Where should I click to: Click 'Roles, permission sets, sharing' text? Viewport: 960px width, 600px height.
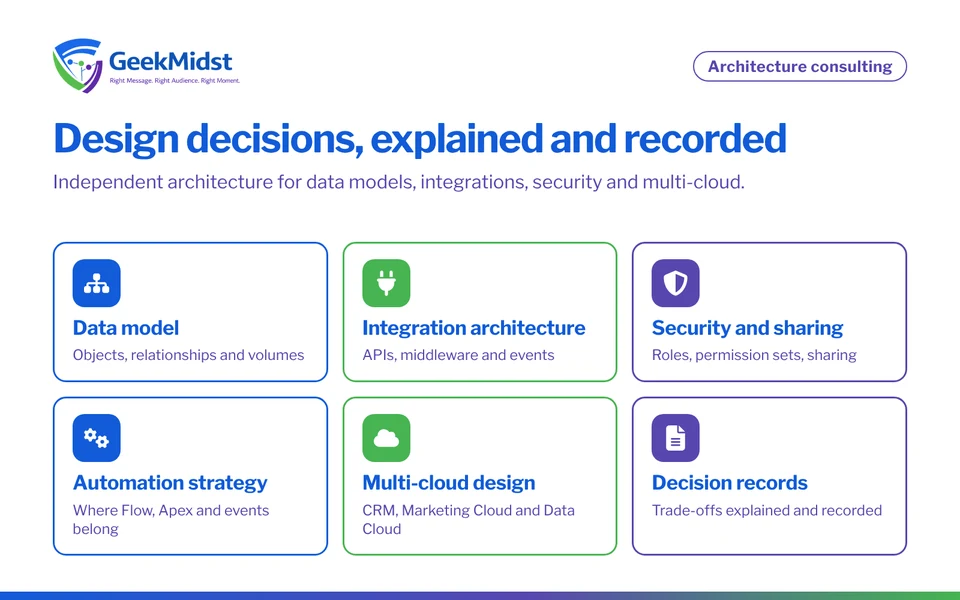click(754, 356)
